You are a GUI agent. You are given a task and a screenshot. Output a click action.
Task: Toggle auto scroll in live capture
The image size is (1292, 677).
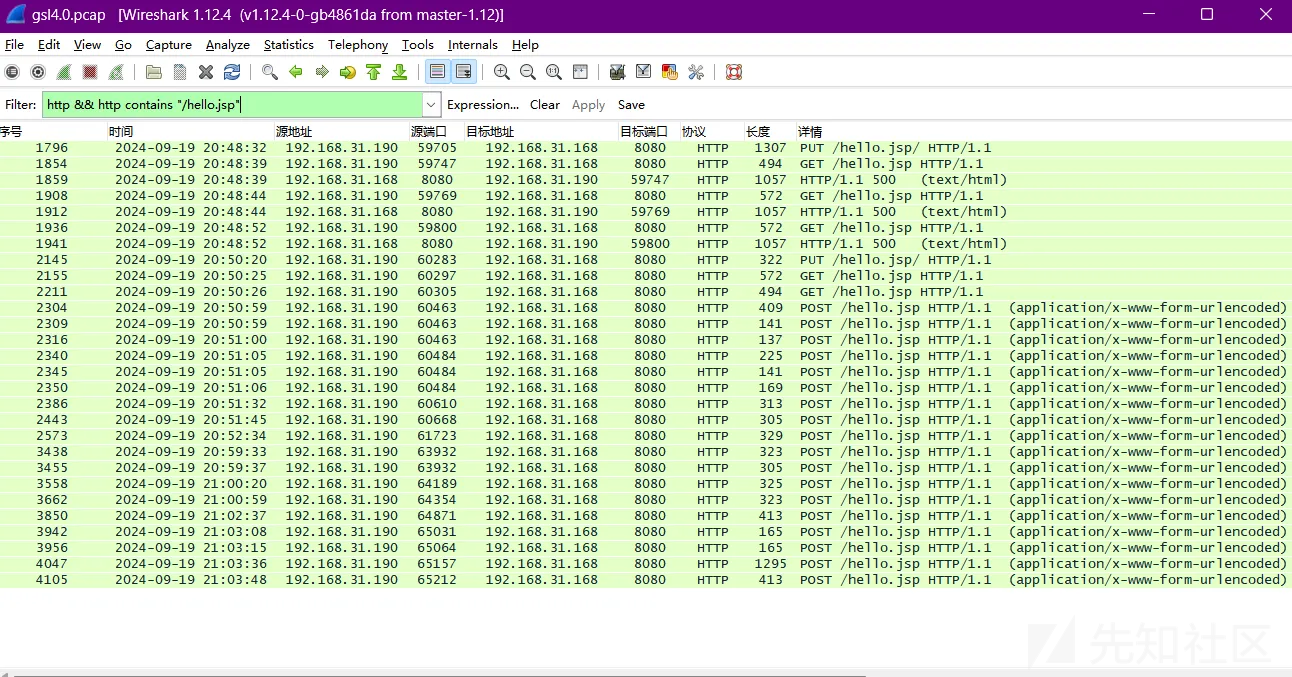pos(464,72)
